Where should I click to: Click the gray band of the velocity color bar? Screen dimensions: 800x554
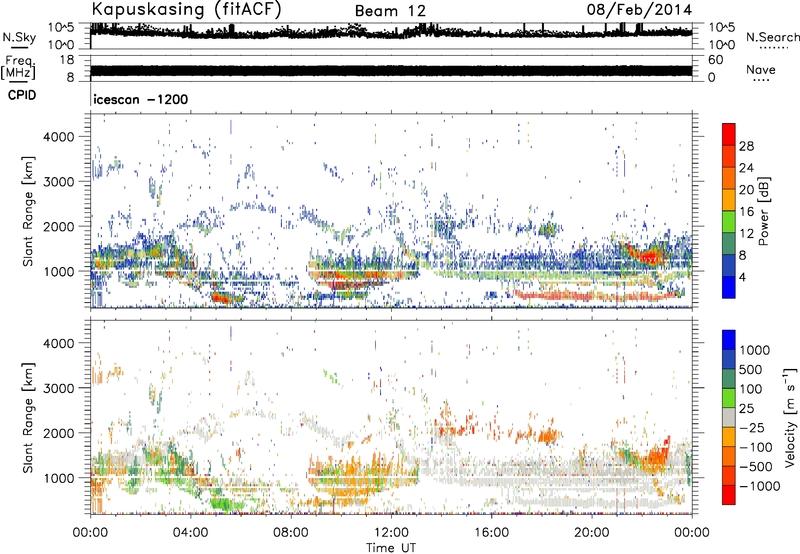pos(729,417)
